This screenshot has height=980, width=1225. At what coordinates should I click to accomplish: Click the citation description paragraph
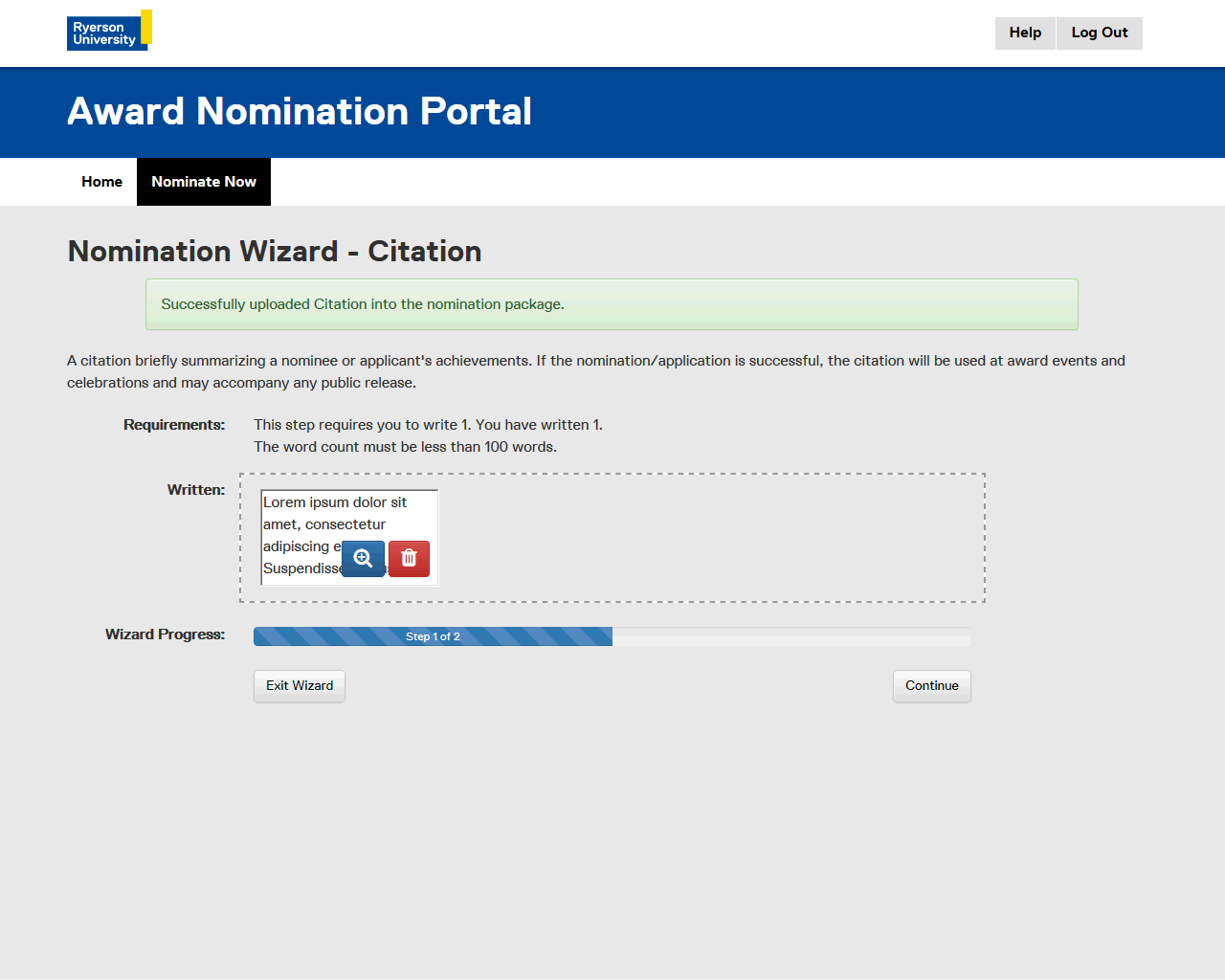(595, 371)
